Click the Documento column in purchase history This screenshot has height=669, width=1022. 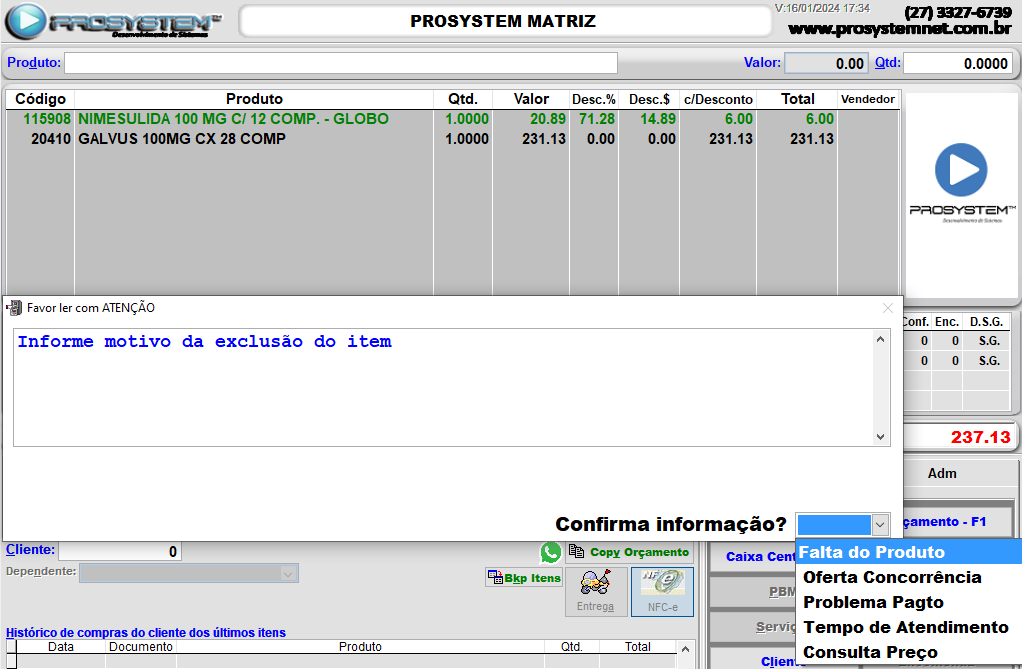[141, 647]
